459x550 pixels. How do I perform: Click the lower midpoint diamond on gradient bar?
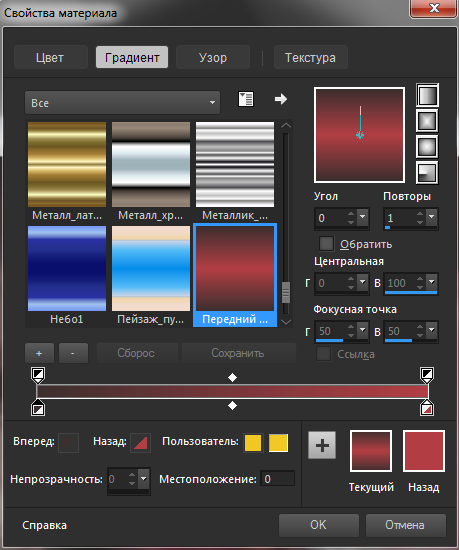click(232, 405)
